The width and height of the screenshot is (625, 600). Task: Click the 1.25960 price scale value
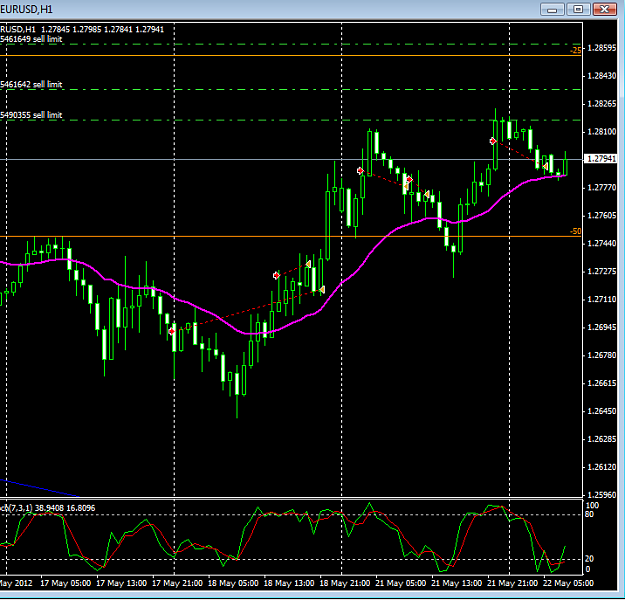click(x=602, y=495)
